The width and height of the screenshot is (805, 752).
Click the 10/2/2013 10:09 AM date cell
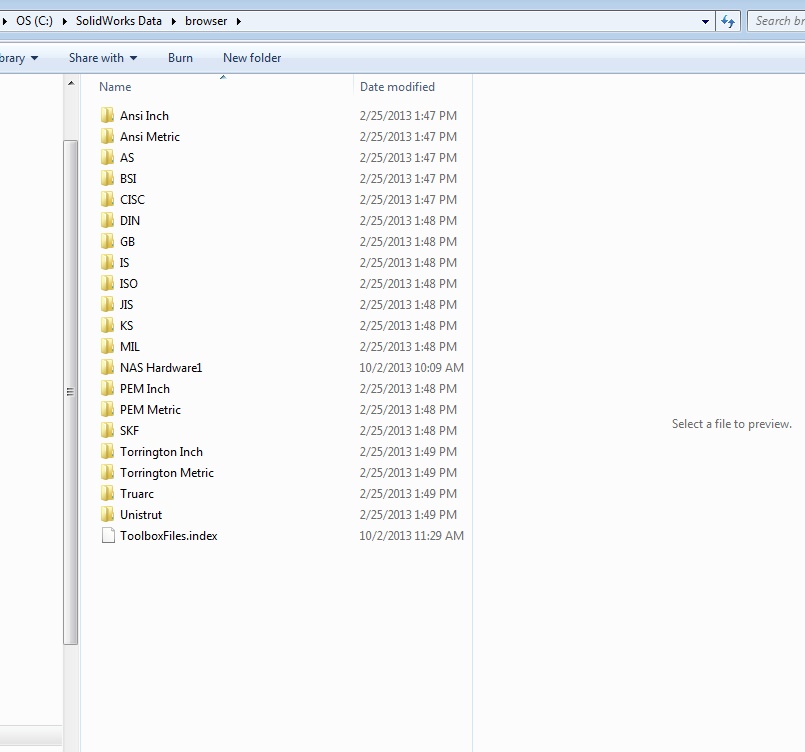tap(411, 368)
